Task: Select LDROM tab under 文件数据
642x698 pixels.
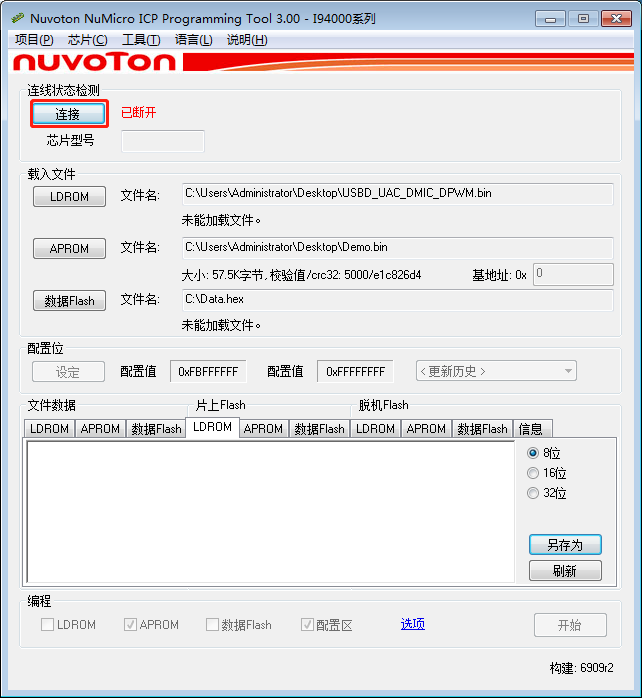Action: coord(49,429)
